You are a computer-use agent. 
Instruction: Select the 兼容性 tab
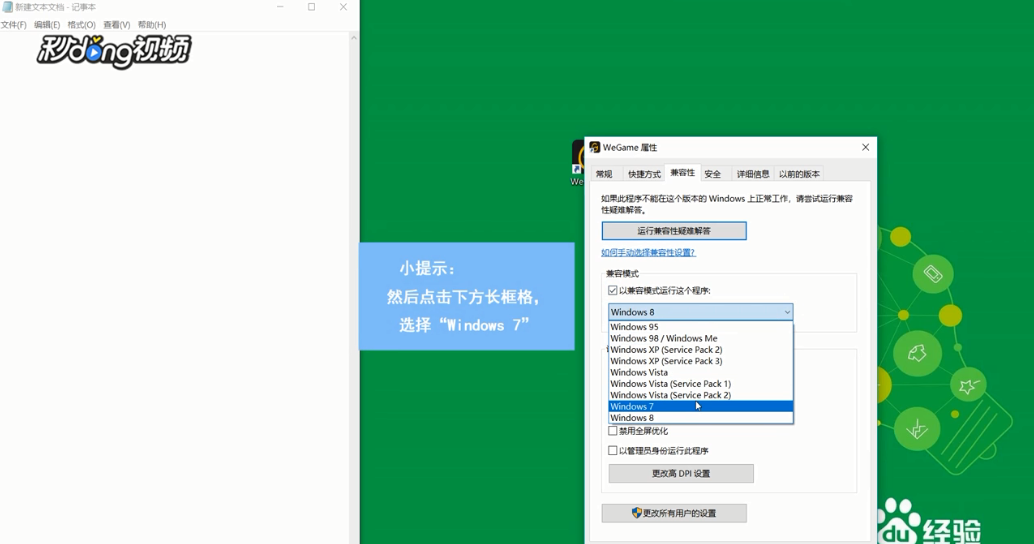[683, 173]
